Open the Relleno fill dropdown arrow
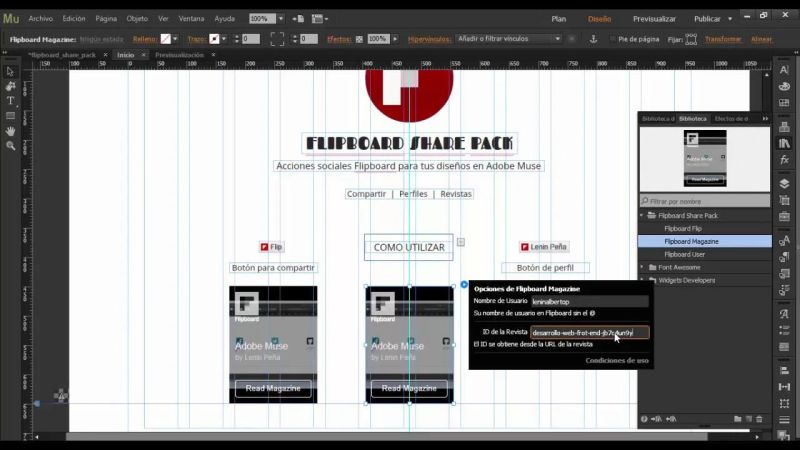 175,39
